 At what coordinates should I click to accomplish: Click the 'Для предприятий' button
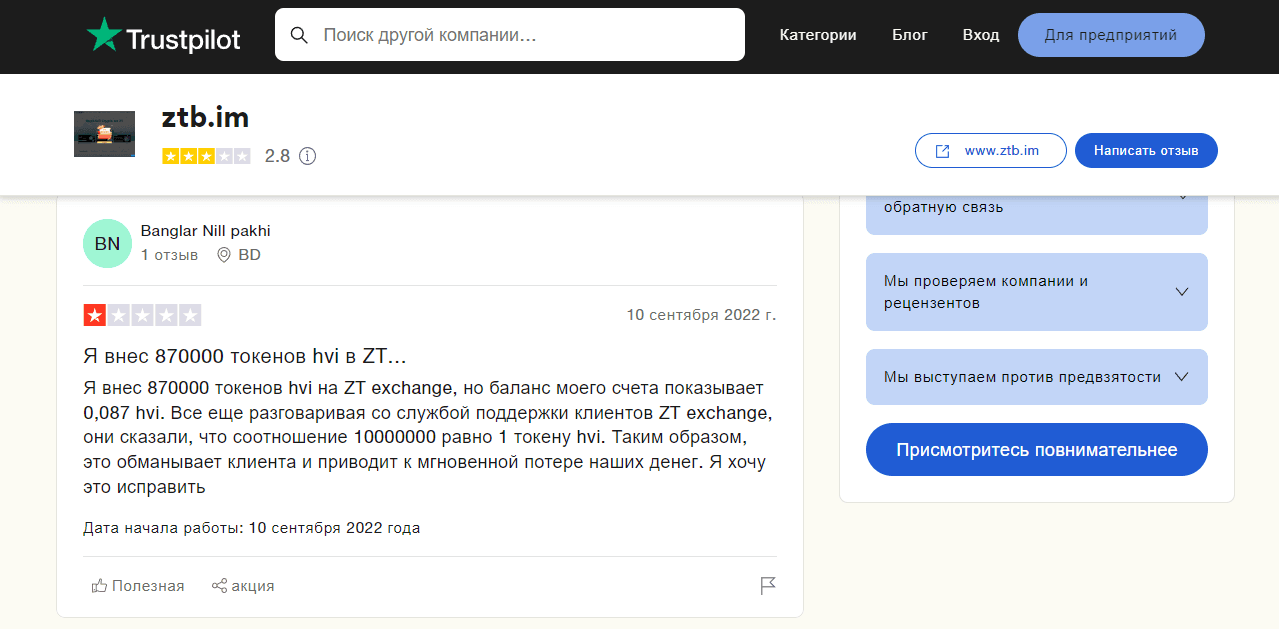(x=1111, y=35)
